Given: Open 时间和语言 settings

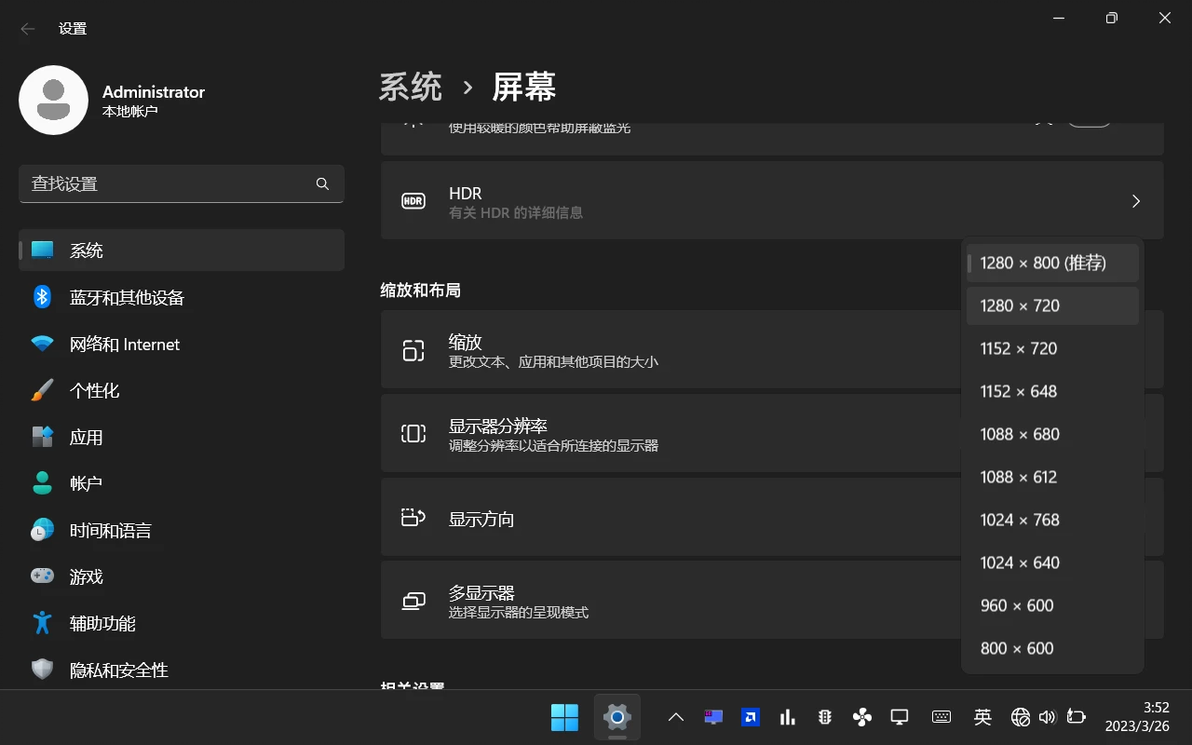Looking at the screenshot, I should click(x=181, y=530).
